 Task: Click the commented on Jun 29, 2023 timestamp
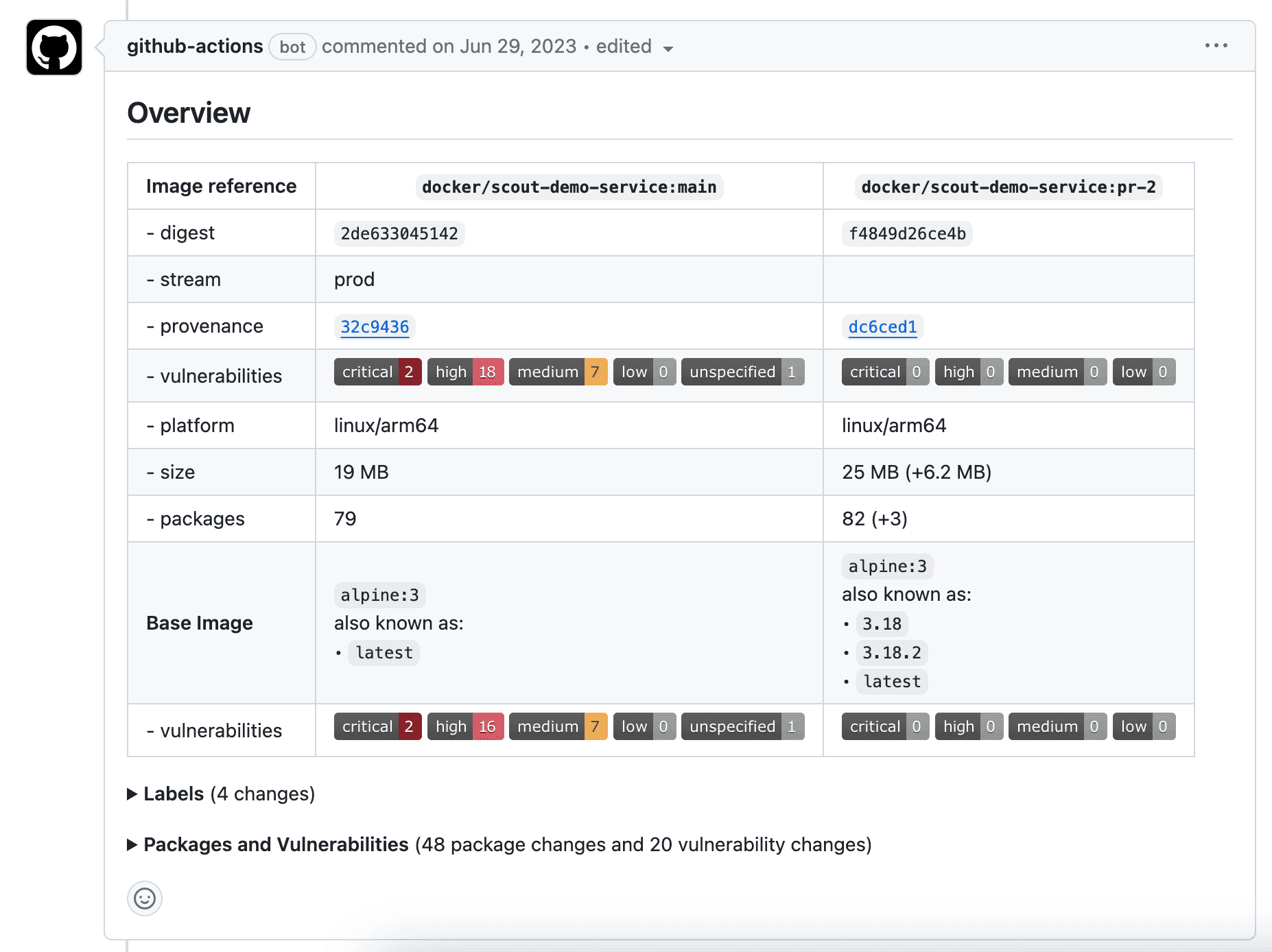click(x=449, y=46)
